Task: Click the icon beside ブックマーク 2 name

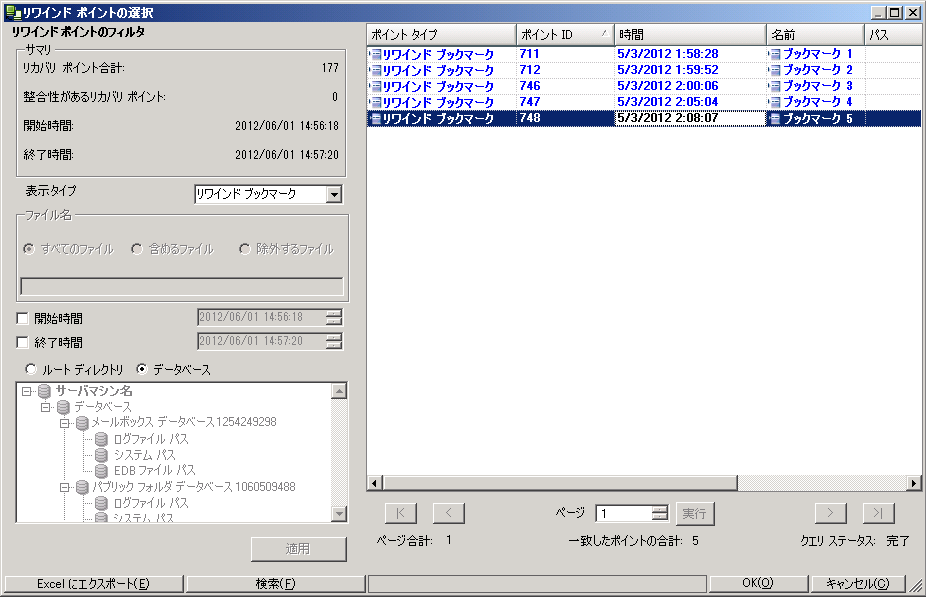Action: click(775, 70)
